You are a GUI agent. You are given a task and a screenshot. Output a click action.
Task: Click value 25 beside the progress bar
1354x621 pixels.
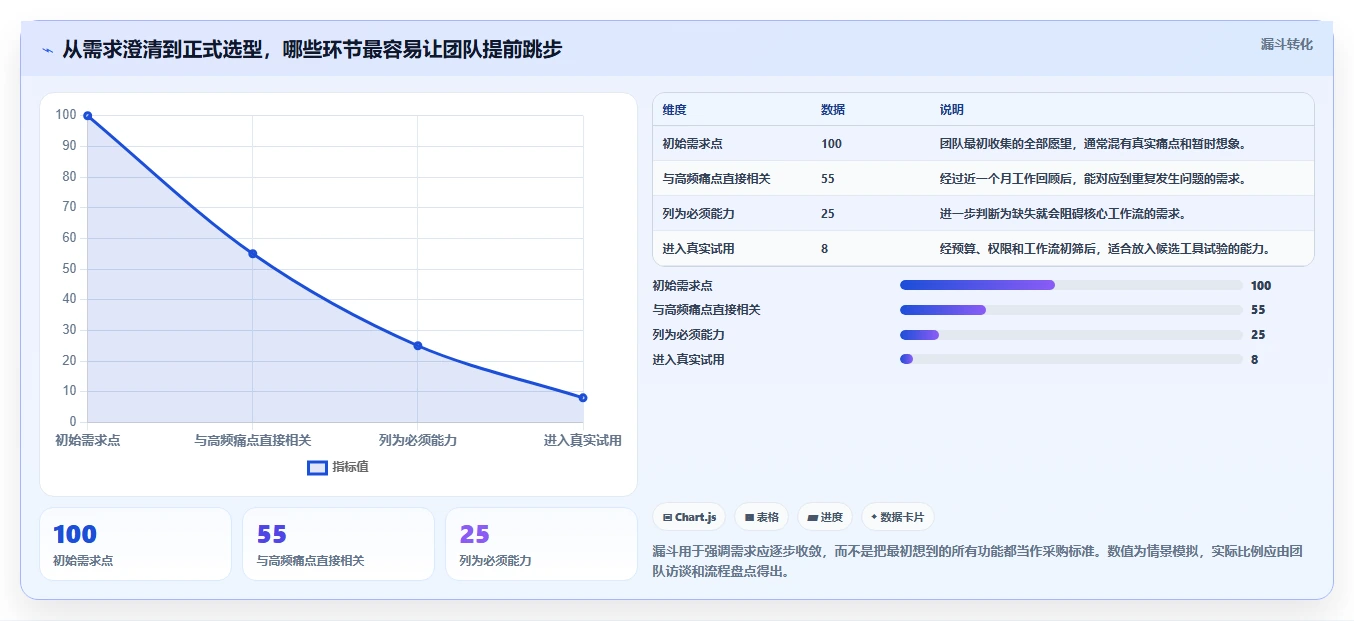point(1258,335)
